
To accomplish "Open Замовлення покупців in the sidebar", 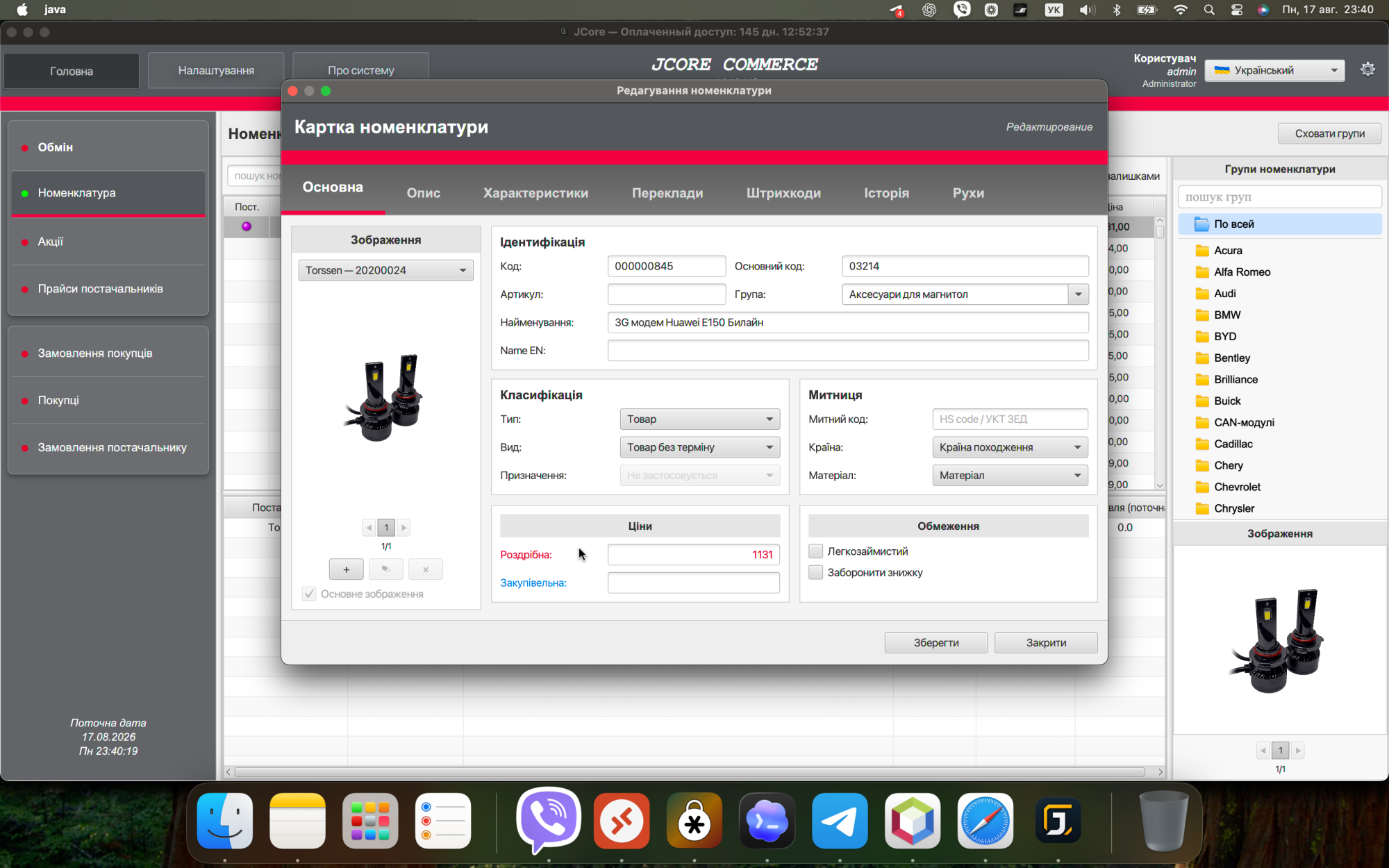I will tap(108, 353).
